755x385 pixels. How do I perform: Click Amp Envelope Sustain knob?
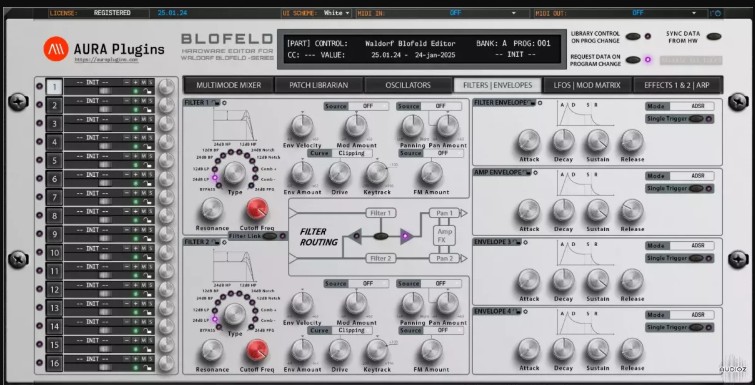(x=598, y=210)
